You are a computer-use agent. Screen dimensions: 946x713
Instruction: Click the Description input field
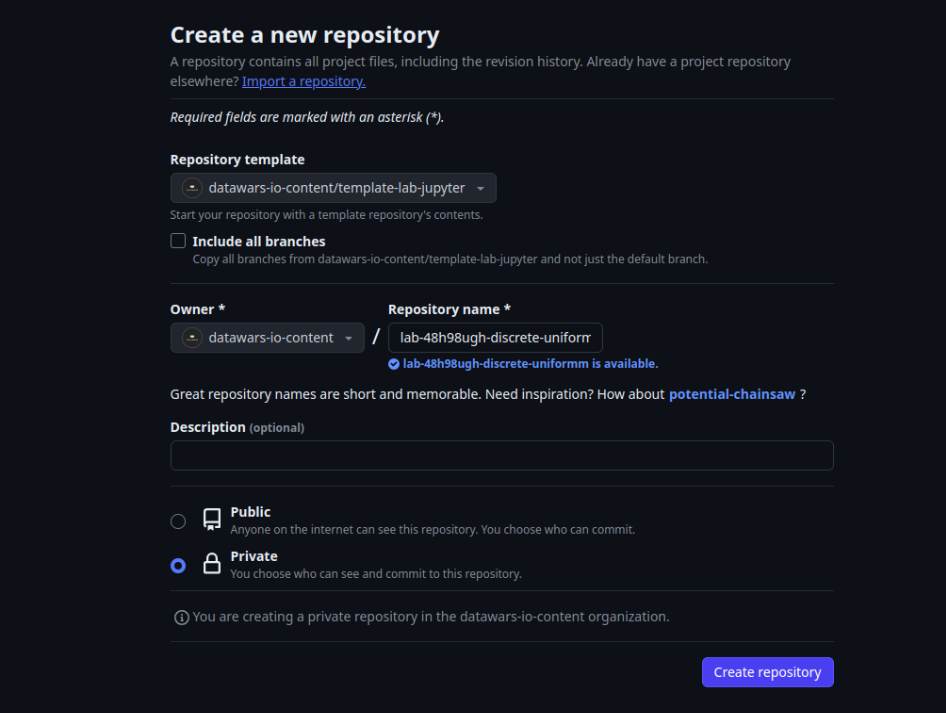tap(502, 455)
